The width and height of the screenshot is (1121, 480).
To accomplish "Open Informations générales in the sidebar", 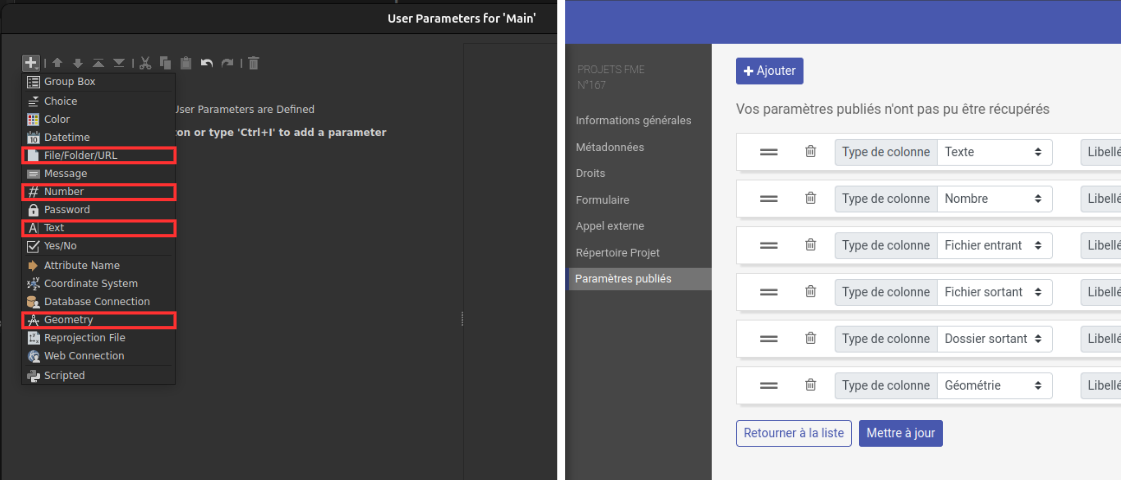I will coord(633,120).
